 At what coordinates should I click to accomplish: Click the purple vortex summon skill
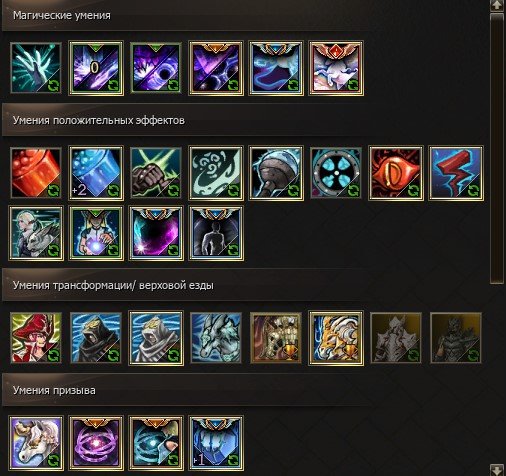(96, 443)
